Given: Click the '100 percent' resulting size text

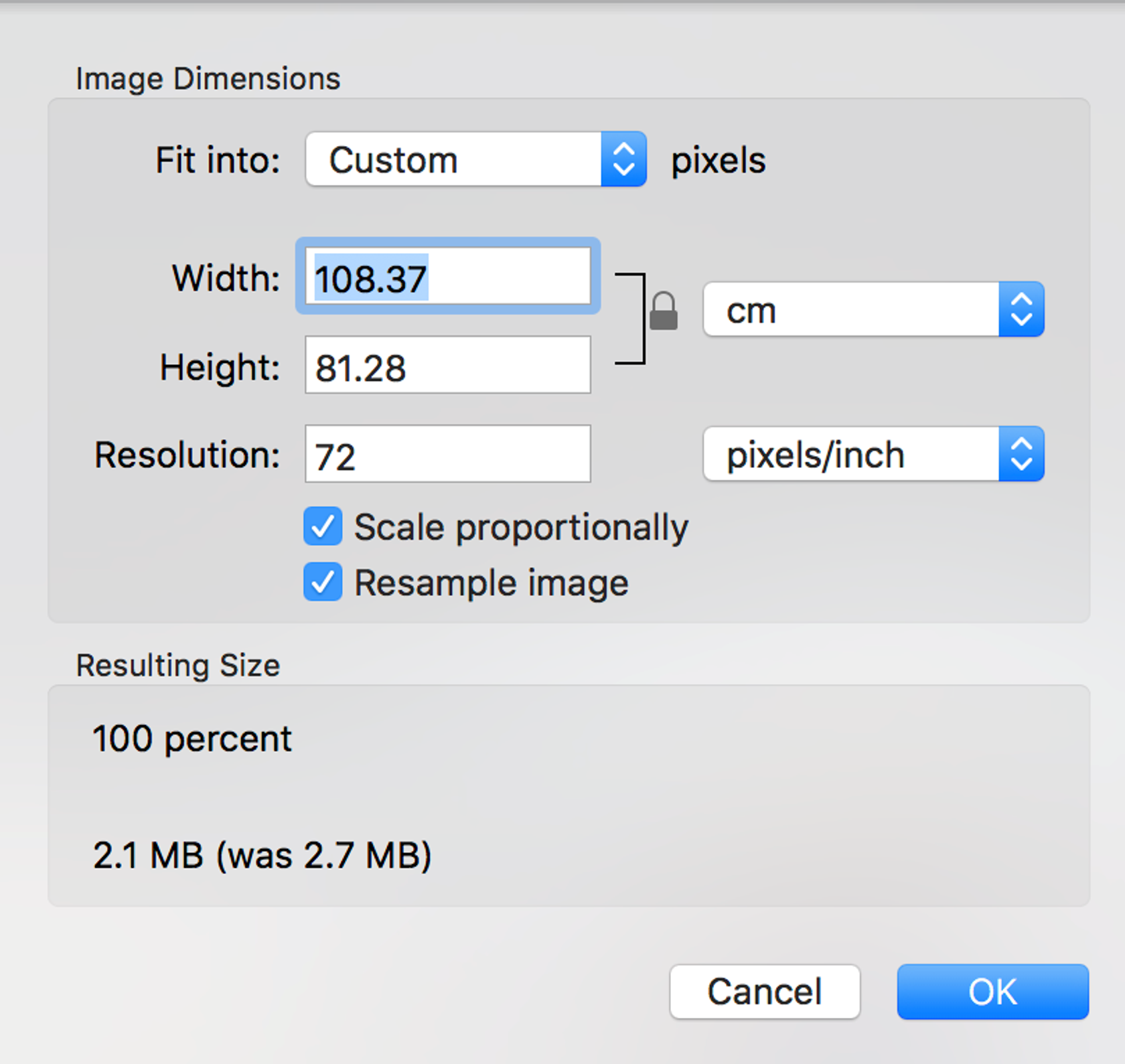Looking at the screenshot, I should (x=192, y=739).
